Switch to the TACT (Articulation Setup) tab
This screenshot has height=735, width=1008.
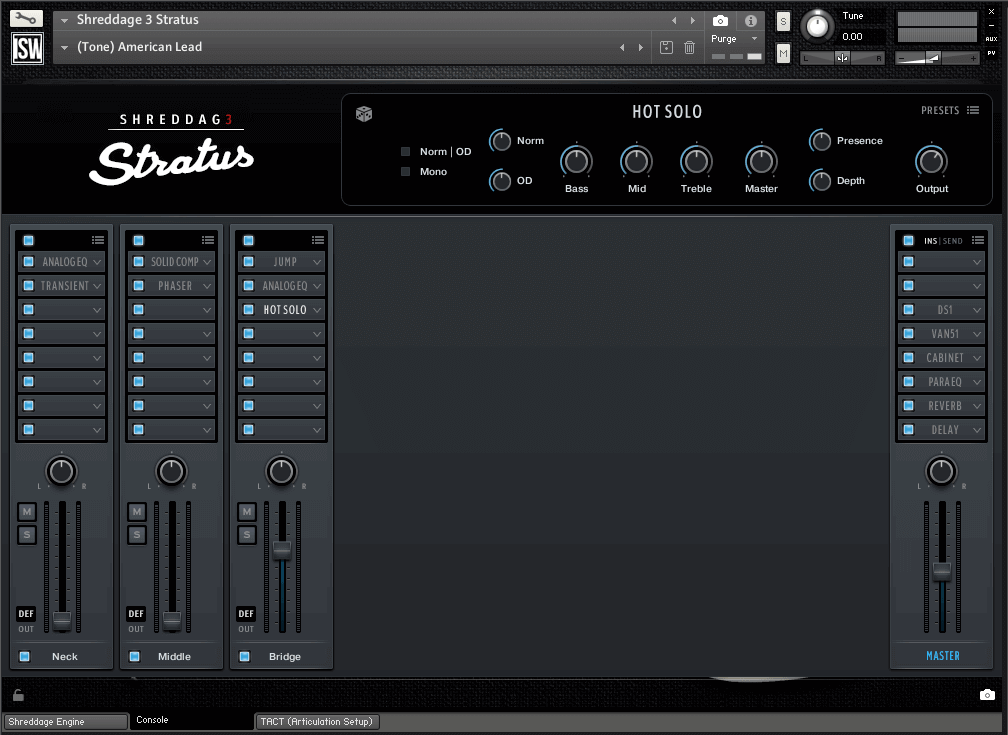click(x=317, y=721)
